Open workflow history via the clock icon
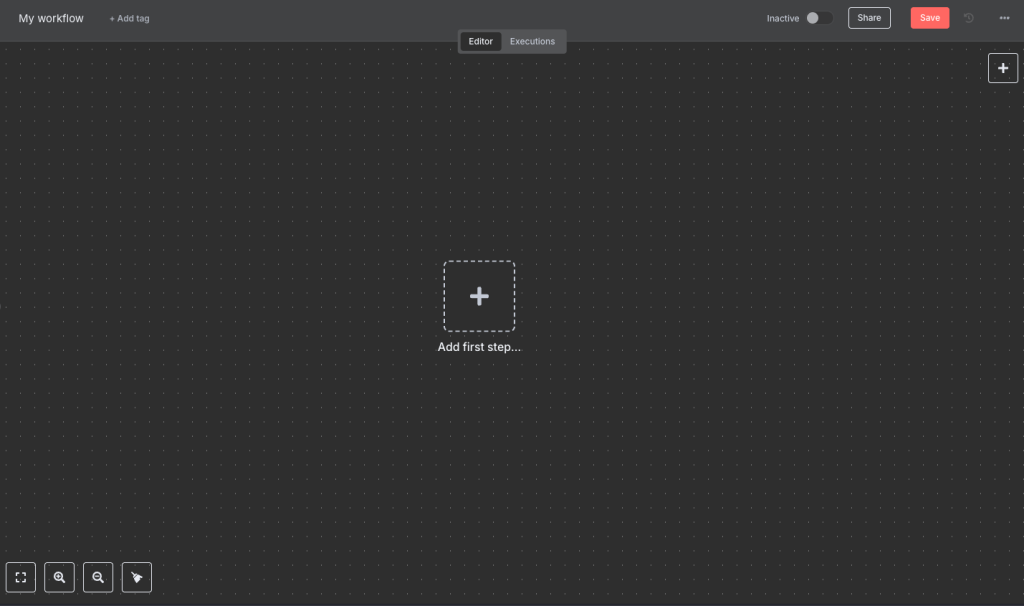The width and height of the screenshot is (1024, 606). (969, 18)
